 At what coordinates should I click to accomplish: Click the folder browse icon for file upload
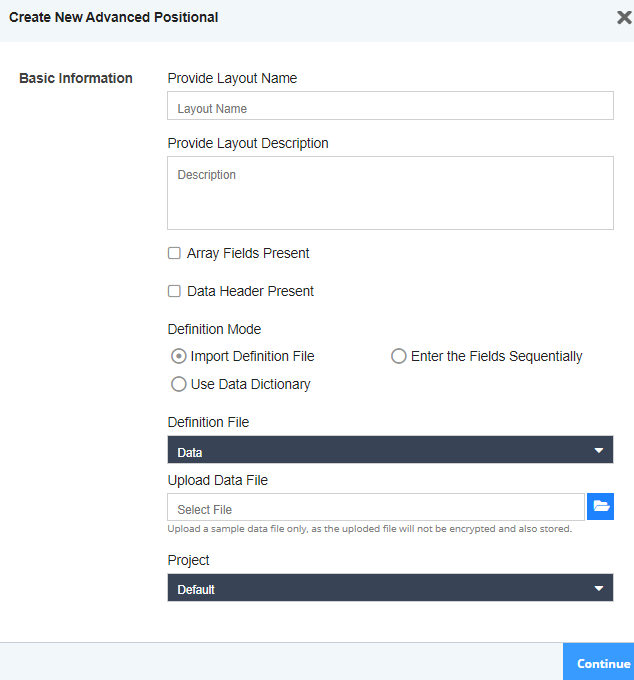click(x=601, y=507)
